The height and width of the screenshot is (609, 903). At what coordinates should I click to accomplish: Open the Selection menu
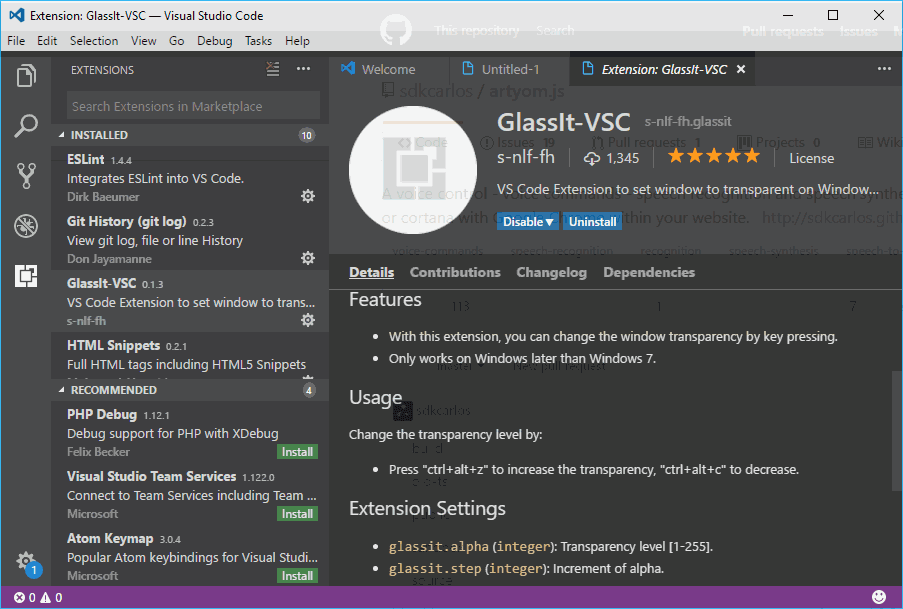coord(94,41)
